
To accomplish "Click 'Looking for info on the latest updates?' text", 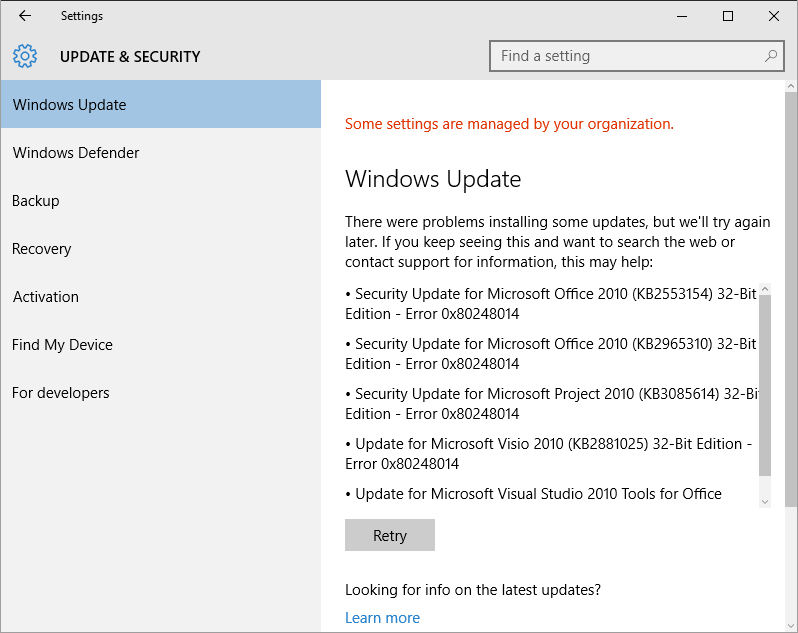I will [473, 590].
